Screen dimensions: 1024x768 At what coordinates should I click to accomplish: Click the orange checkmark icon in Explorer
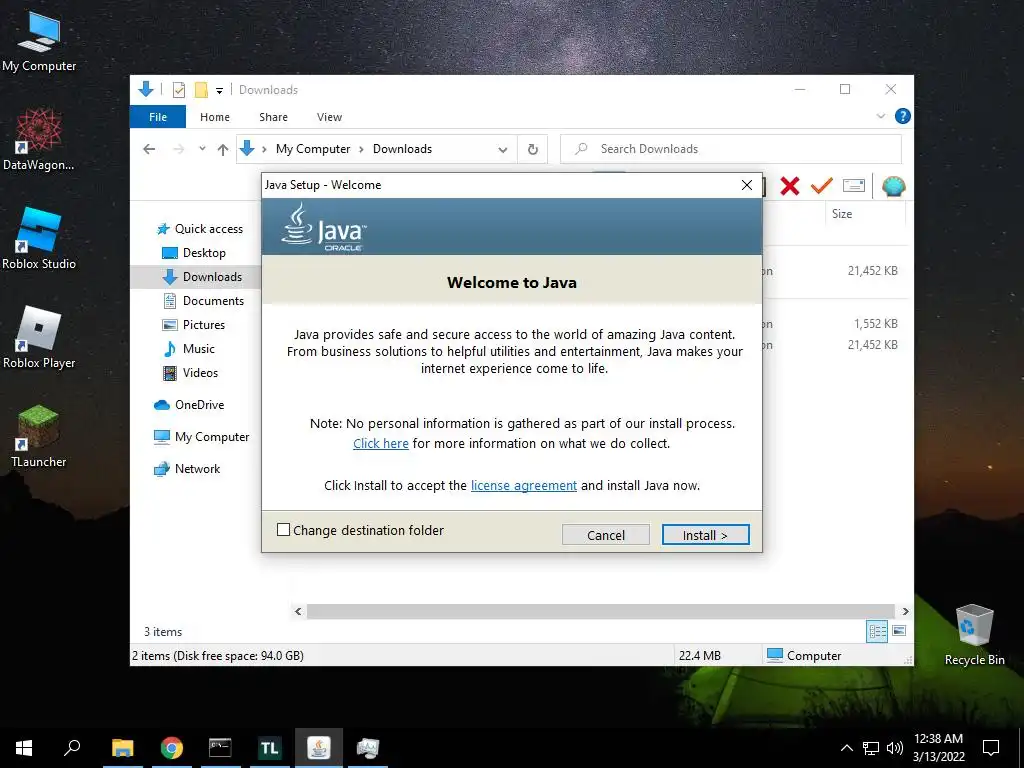[x=822, y=186]
